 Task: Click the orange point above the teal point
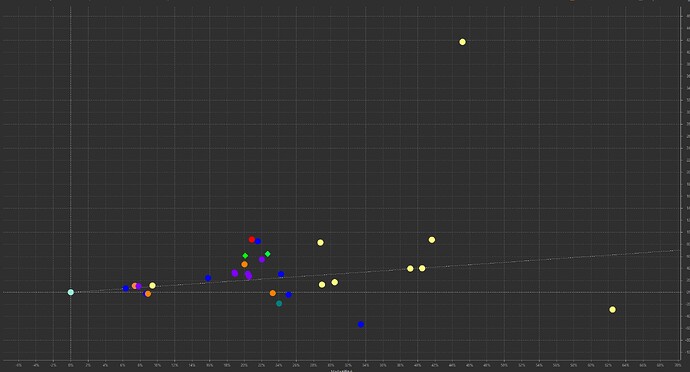pyautogui.click(x=272, y=293)
